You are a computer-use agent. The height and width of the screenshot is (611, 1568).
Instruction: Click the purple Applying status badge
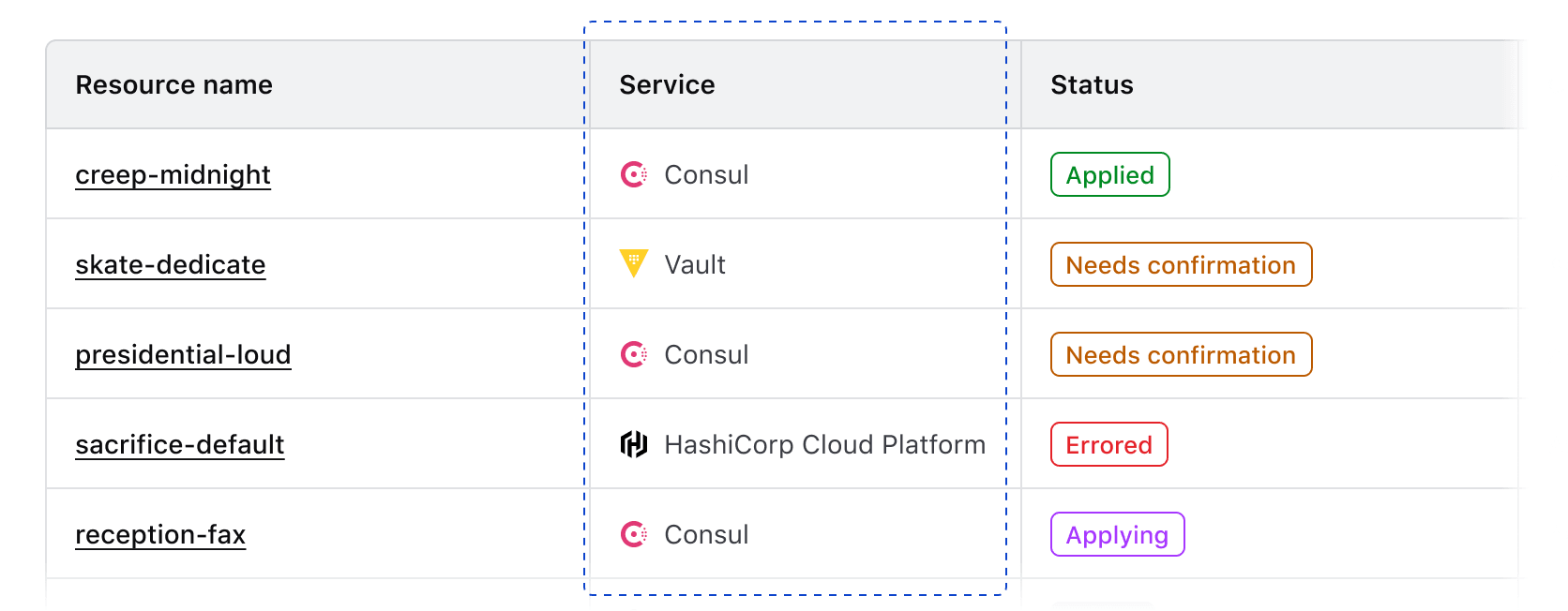tap(1117, 535)
